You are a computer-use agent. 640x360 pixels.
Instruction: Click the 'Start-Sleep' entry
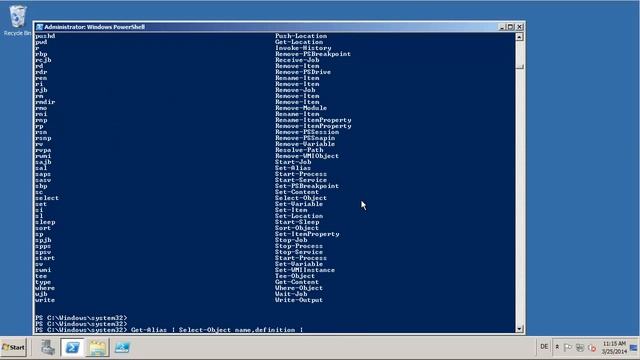(x=297, y=222)
